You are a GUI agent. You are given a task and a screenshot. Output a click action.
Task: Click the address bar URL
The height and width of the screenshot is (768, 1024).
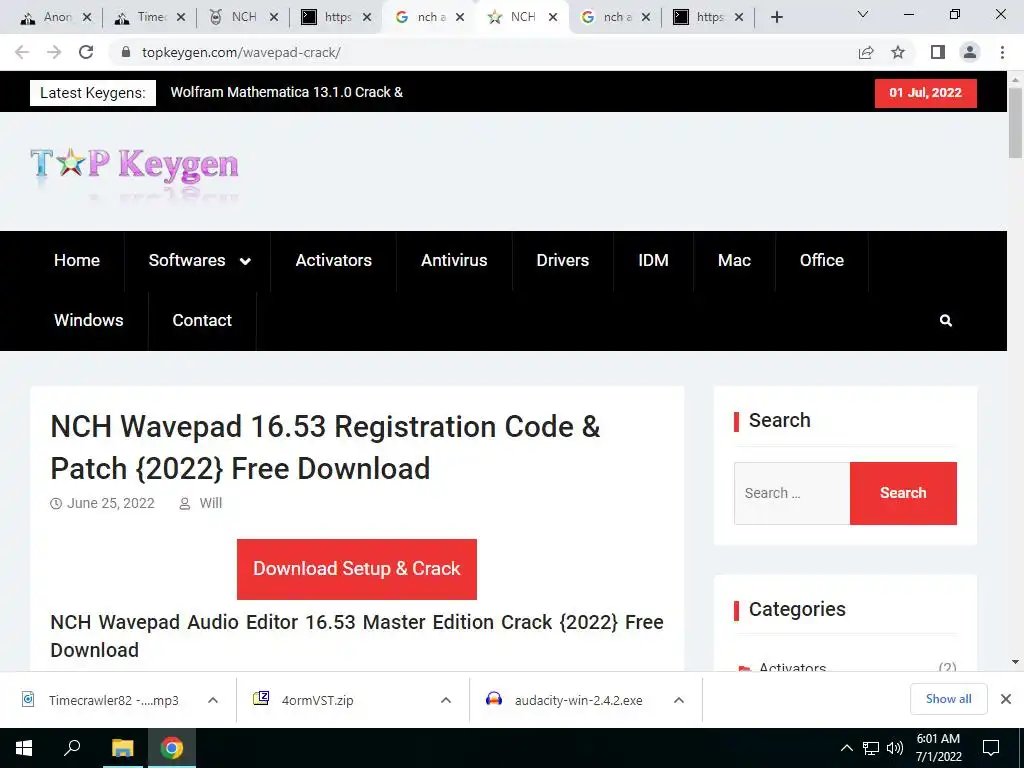pyautogui.click(x=241, y=52)
